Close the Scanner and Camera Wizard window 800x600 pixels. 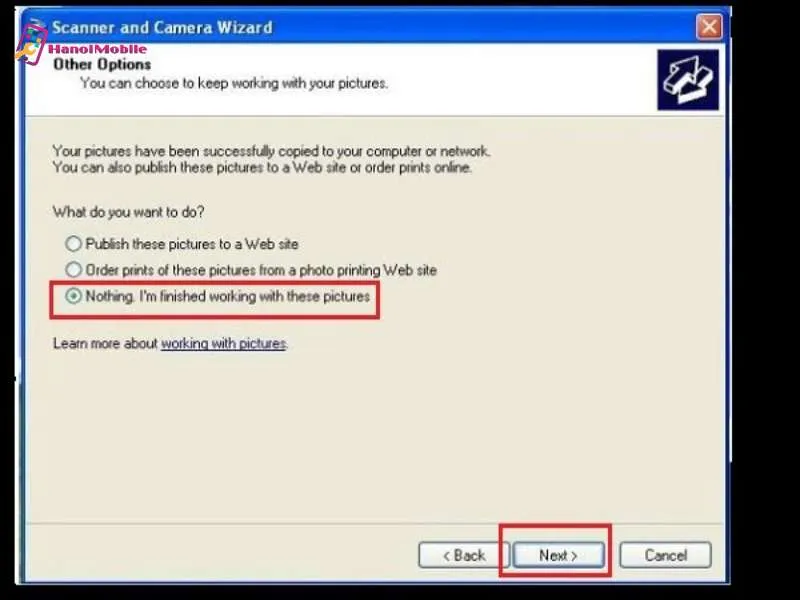[709, 27]
